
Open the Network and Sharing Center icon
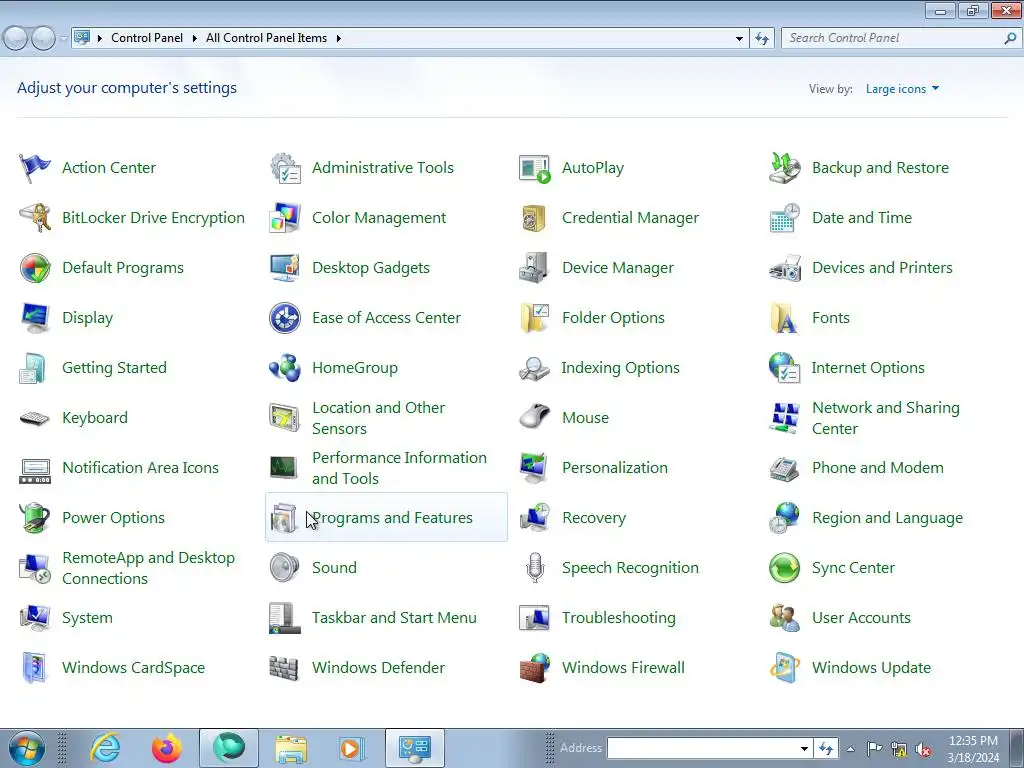point(784,418)
